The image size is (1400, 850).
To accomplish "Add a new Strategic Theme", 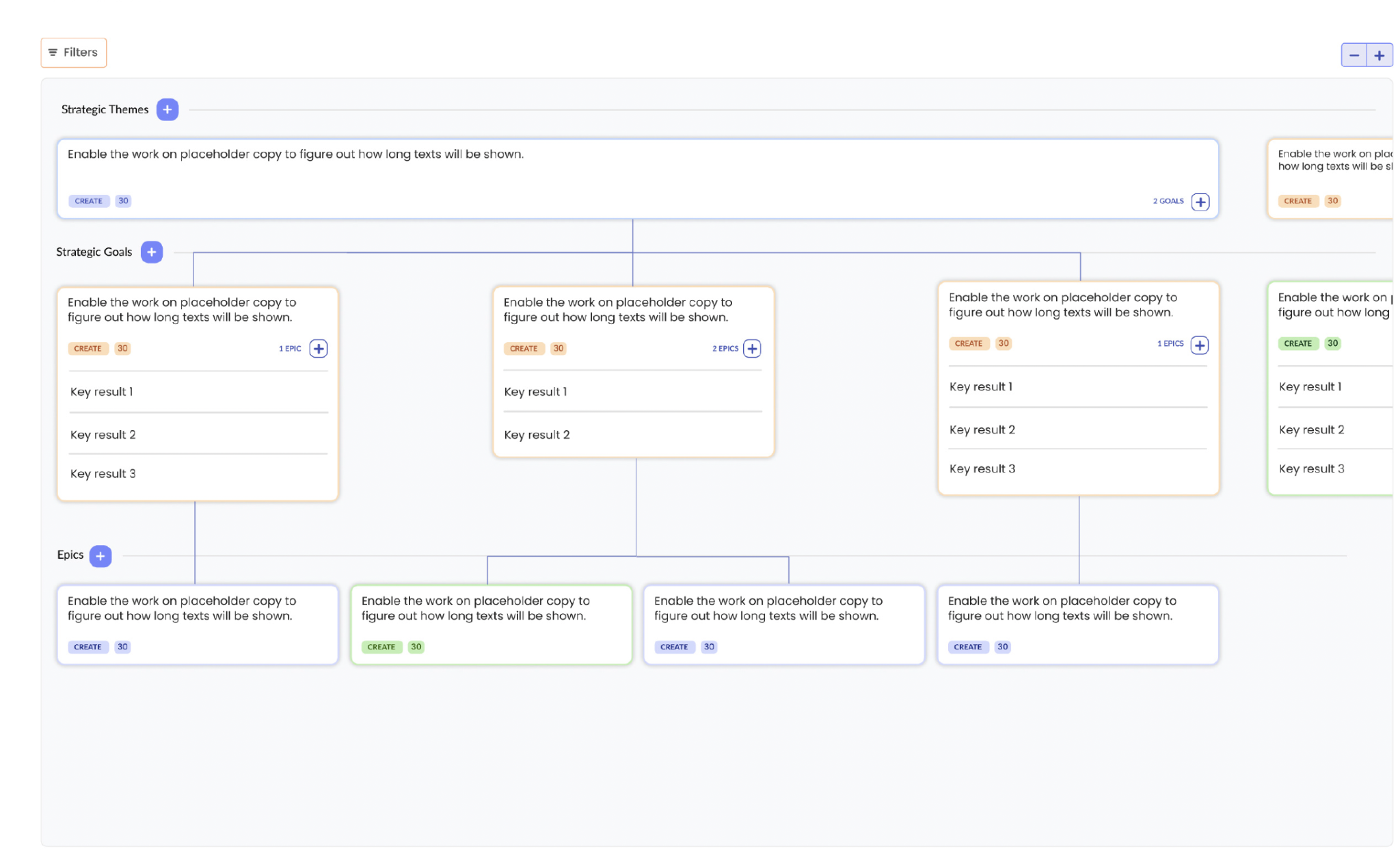I will [x=167, y=109].
